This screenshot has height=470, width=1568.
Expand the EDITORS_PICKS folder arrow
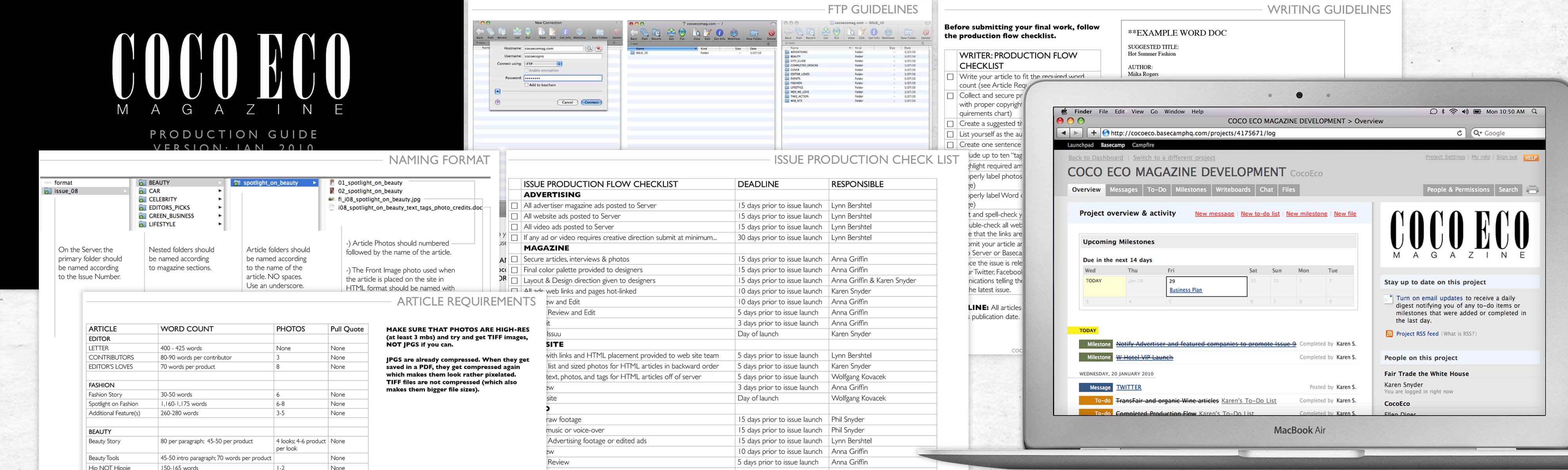coord(220,207)
